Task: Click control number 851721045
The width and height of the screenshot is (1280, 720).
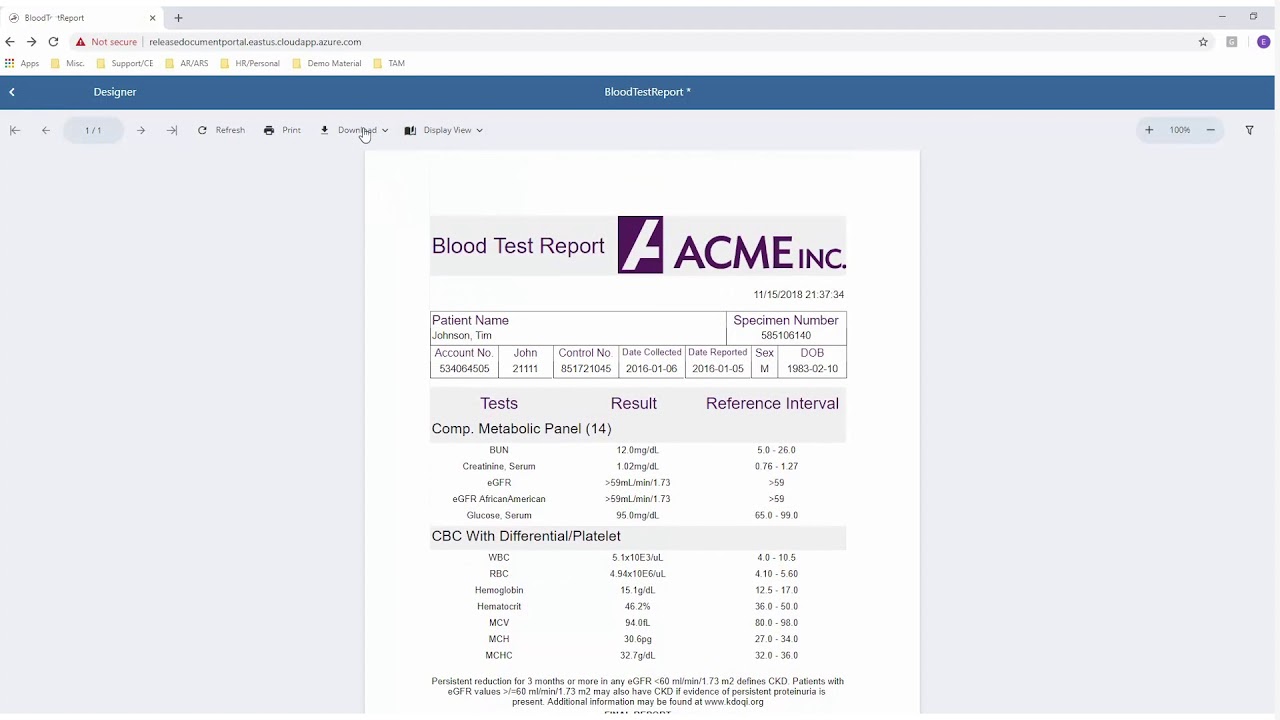Action: 585,369
